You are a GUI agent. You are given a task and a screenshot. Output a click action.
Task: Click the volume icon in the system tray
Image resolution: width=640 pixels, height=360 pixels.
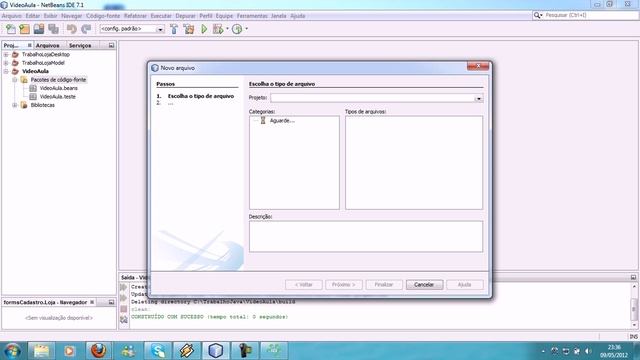pos(588,351)
